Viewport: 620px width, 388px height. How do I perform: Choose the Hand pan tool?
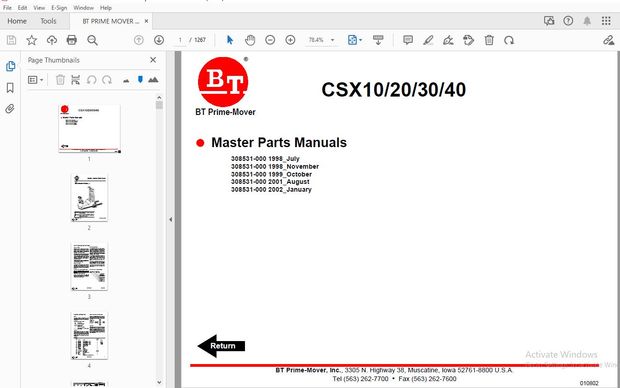[x=250, y=40]
